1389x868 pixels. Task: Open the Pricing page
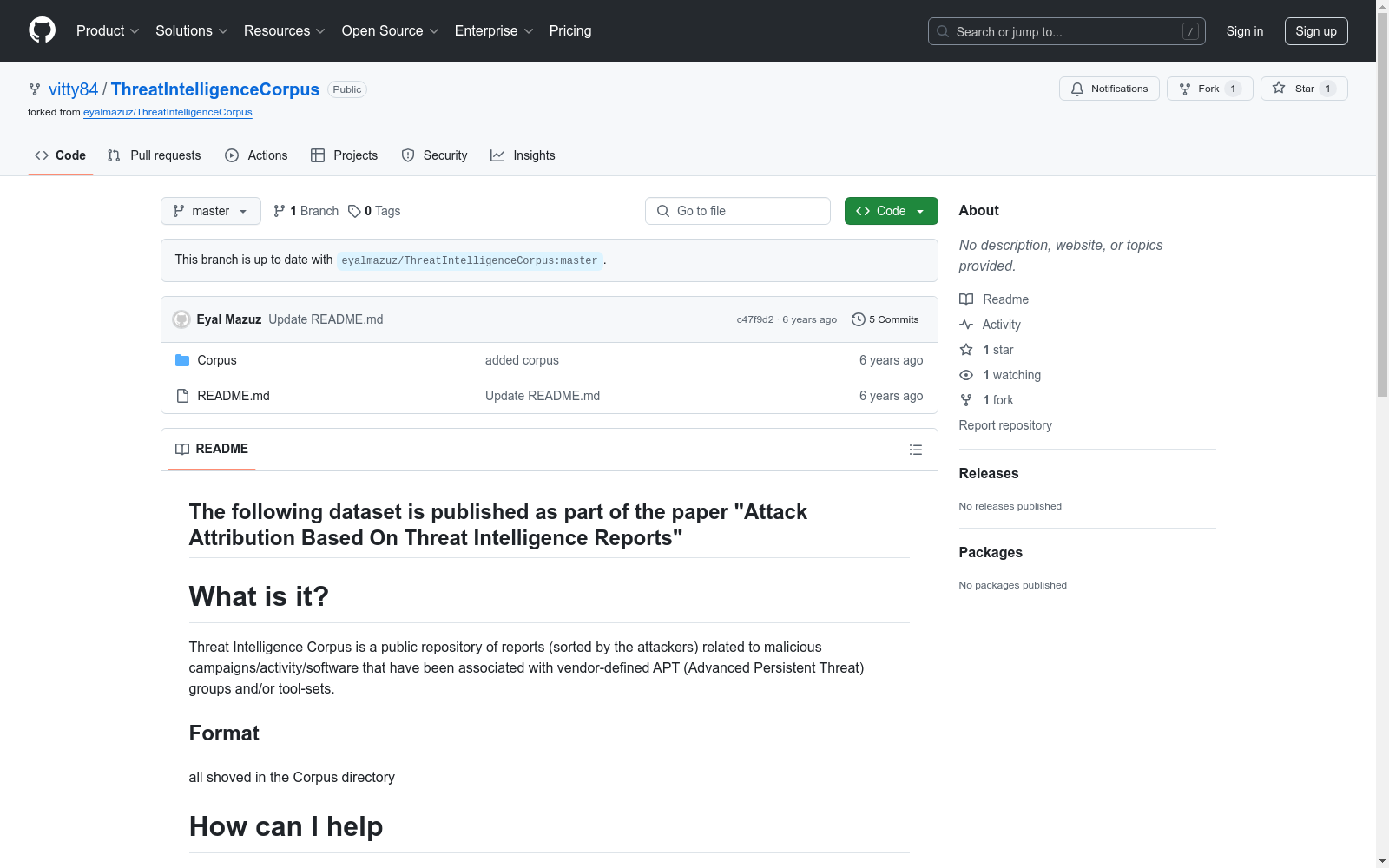pyautogui.click(x=570, y=31)
